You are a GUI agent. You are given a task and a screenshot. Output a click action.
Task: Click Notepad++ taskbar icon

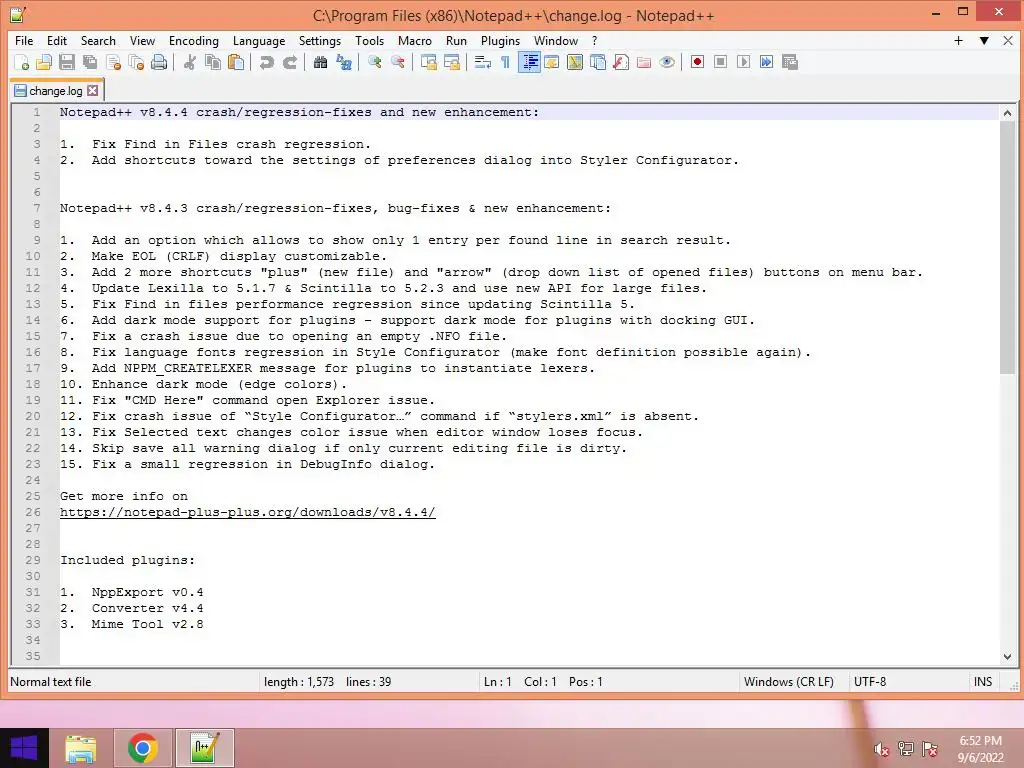(x=204, y=748)
